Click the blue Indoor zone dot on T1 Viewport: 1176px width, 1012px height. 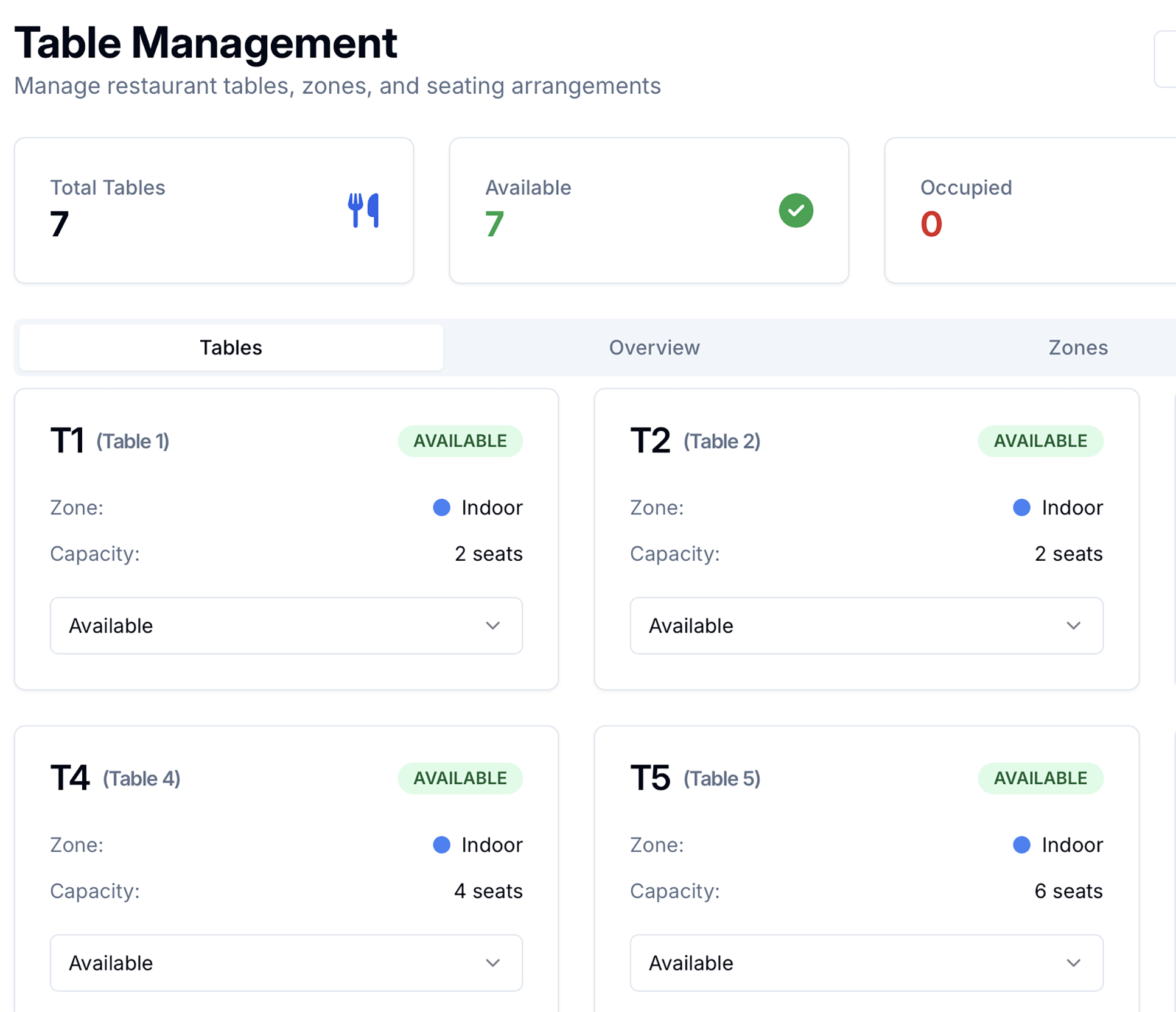(441, 507)
